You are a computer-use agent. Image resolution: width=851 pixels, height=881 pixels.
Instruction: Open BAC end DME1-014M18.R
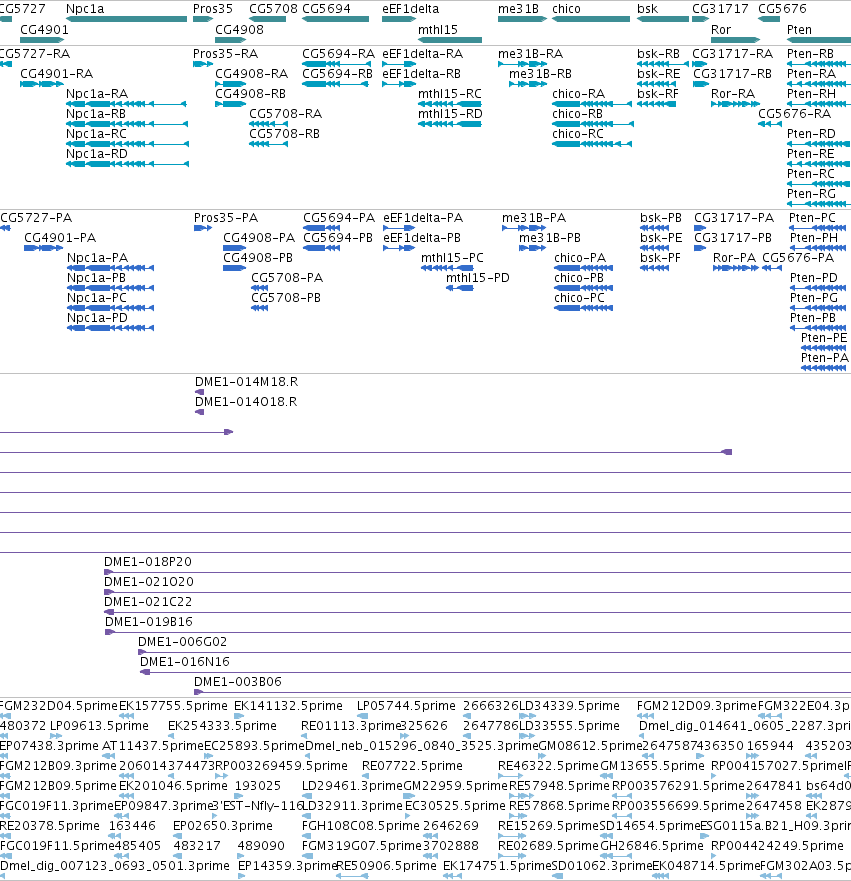[x=246, y=382]
